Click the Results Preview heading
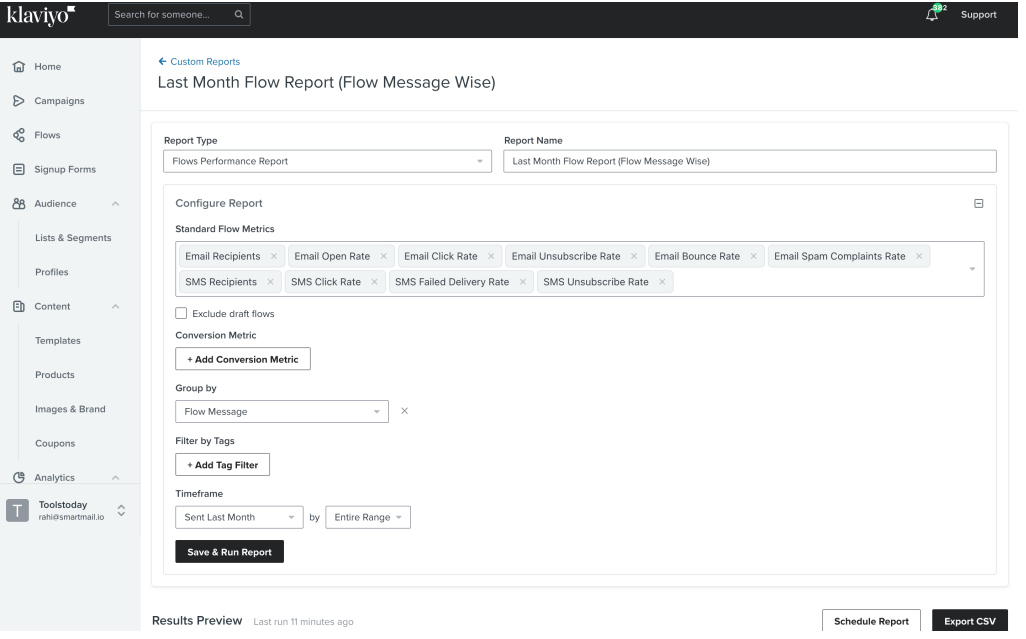The image size is (1026, 639). point(197,621)
